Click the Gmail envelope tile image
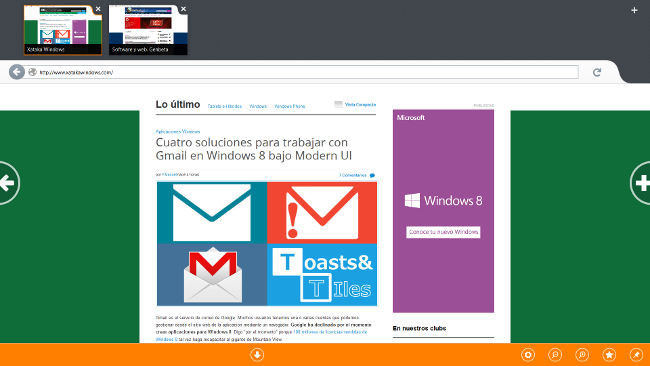 tap(212, 274)
